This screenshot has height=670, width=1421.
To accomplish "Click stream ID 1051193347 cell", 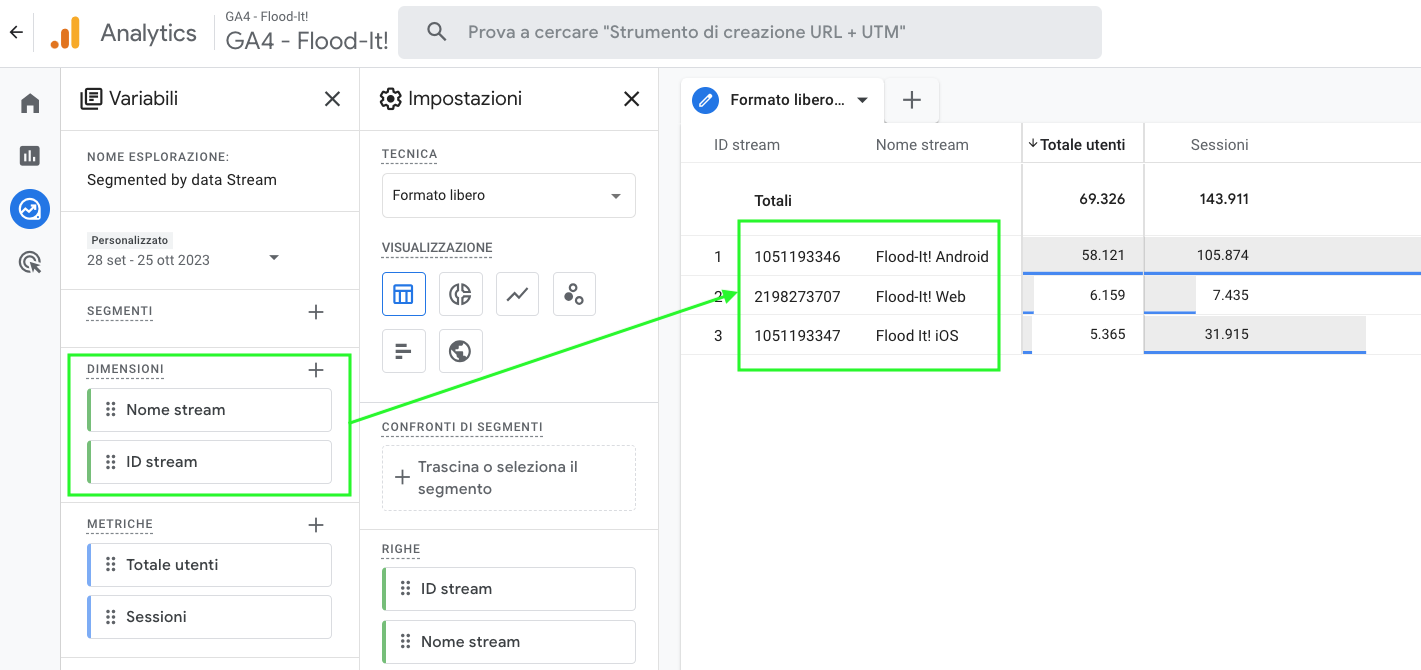I will pyautogui.click(x=797, y=336).
